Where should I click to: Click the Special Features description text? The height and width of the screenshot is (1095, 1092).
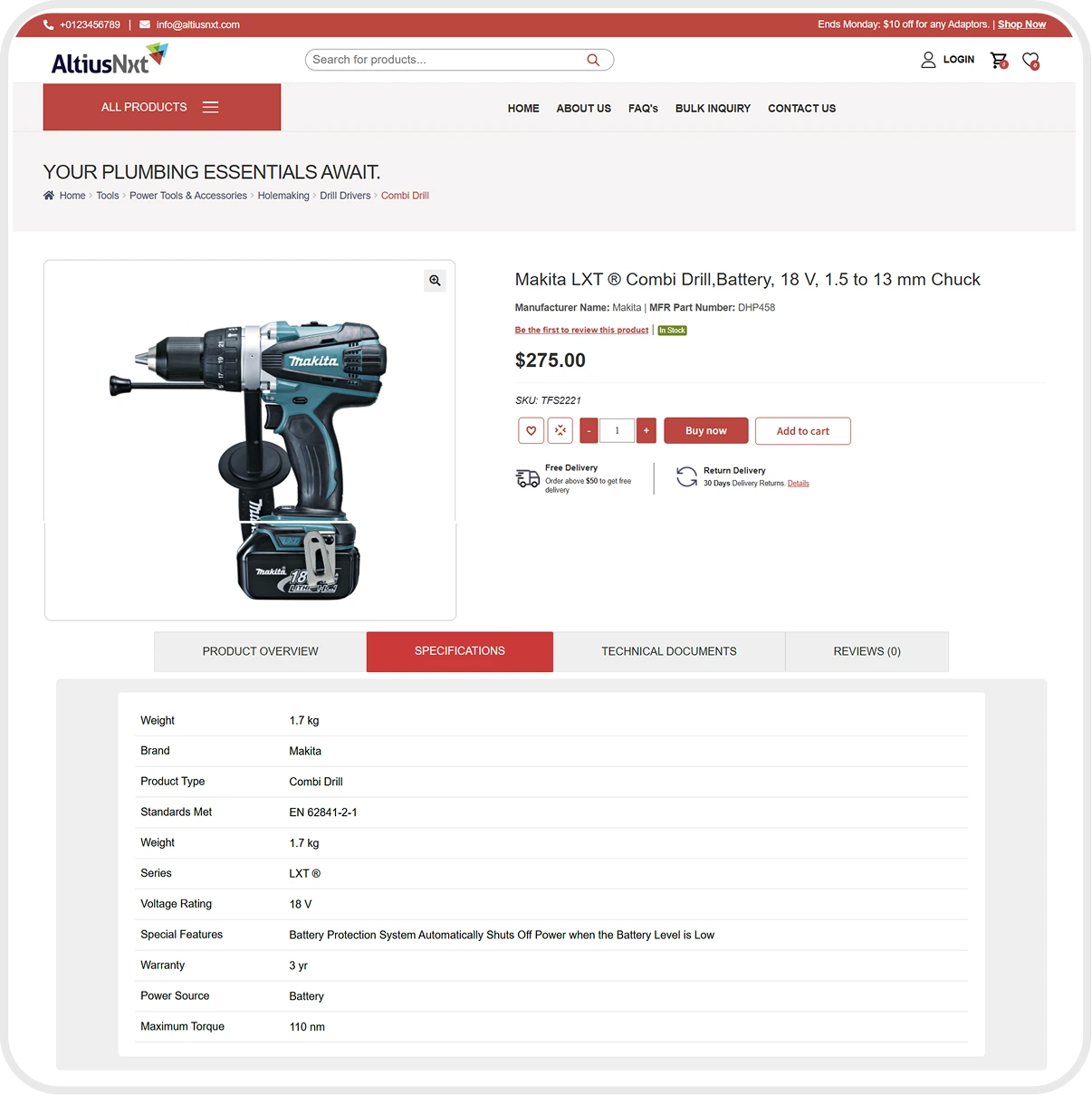point(502,935)
